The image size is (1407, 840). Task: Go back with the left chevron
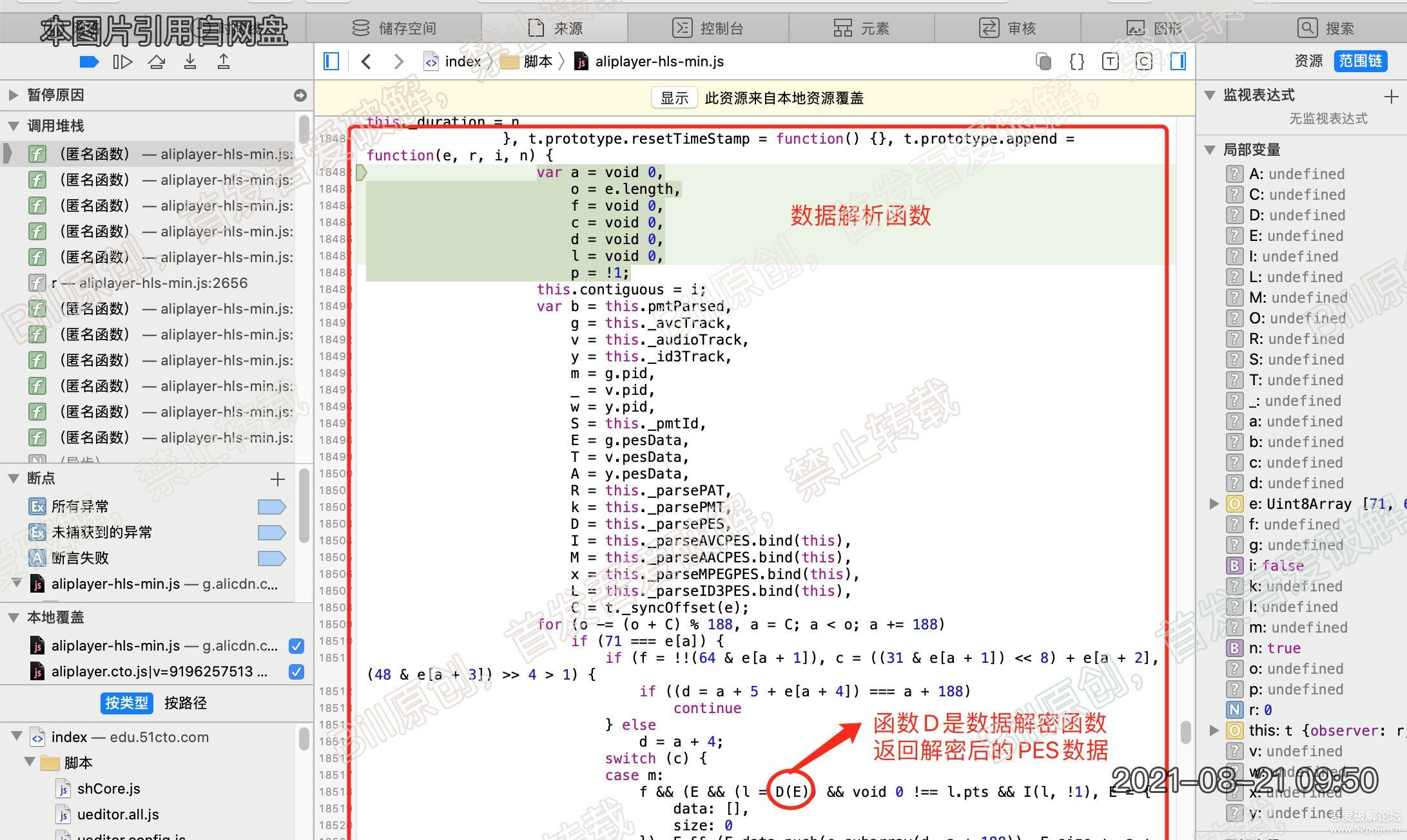(366, 61)
